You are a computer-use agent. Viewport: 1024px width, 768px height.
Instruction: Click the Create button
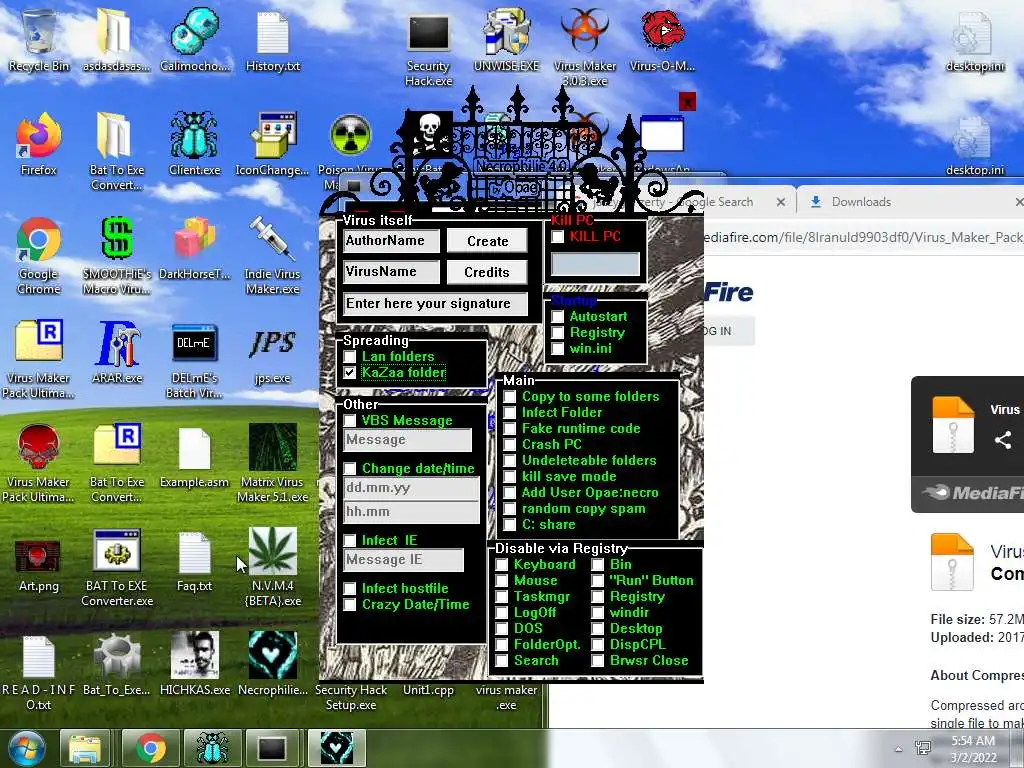pyautogui.click(x=487, y=241)
